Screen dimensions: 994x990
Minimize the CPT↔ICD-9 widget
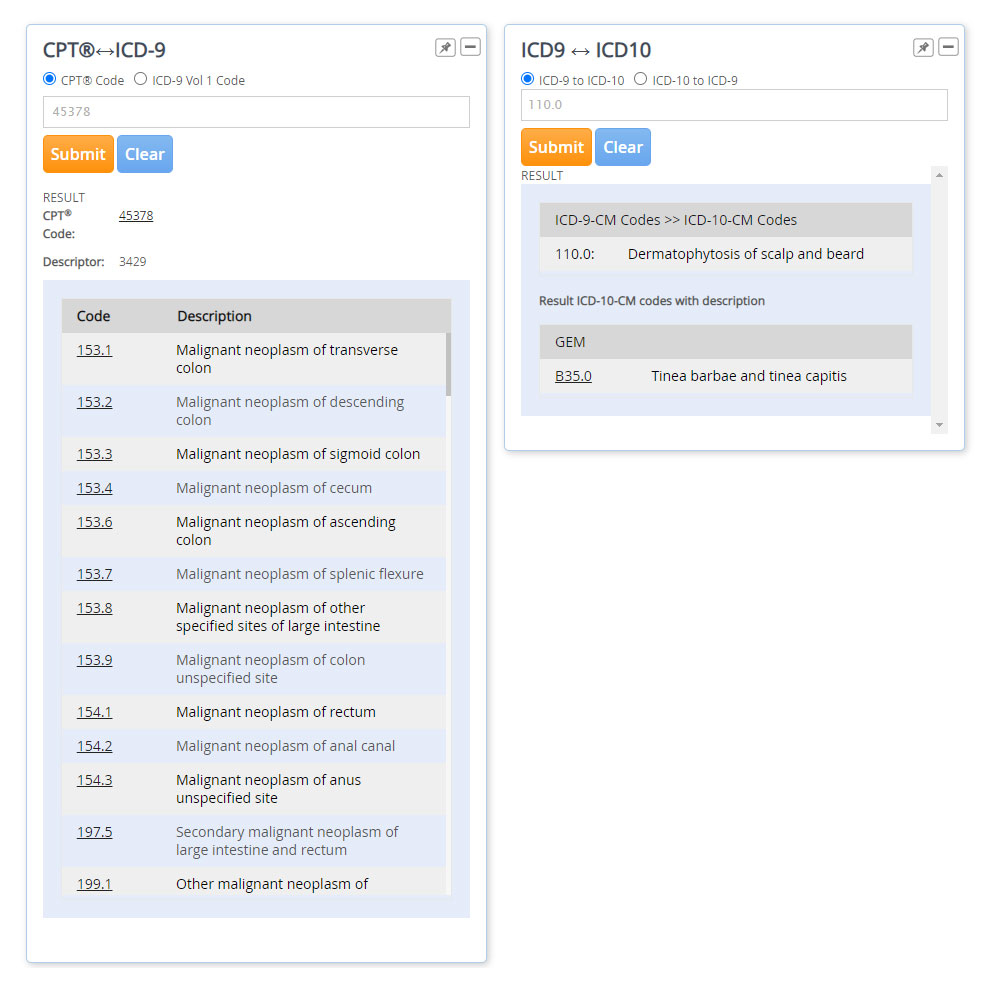470,46
